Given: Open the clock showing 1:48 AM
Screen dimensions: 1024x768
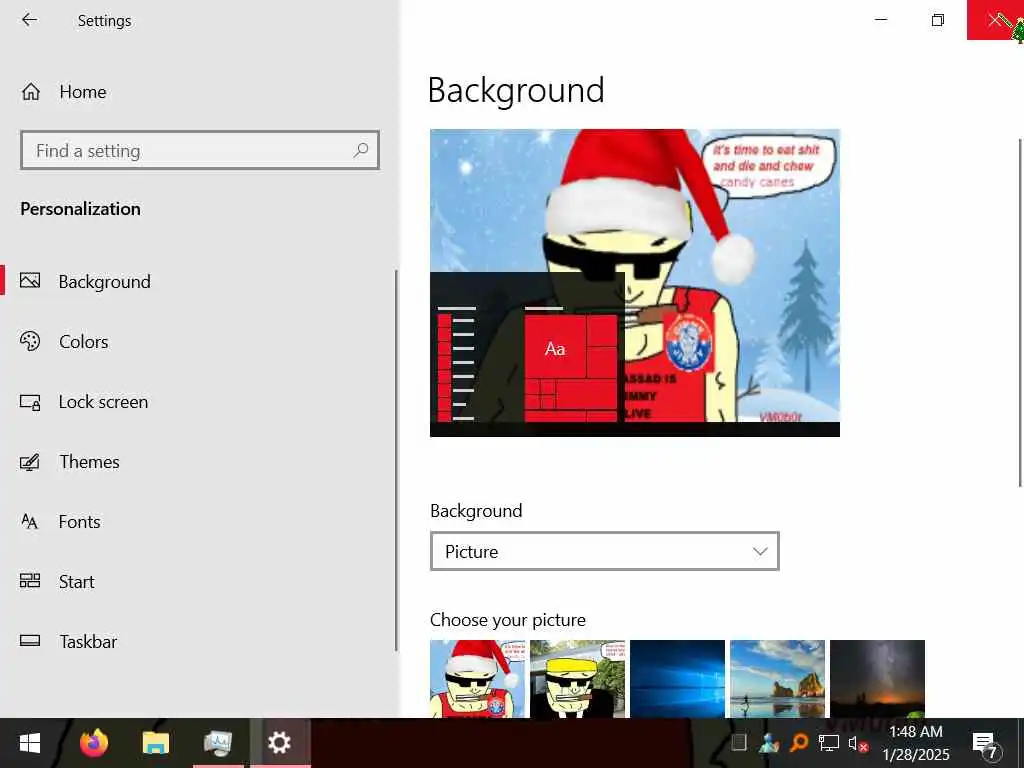Looking at the screenshot, I should pyautogui.click(x=916, y=743).
